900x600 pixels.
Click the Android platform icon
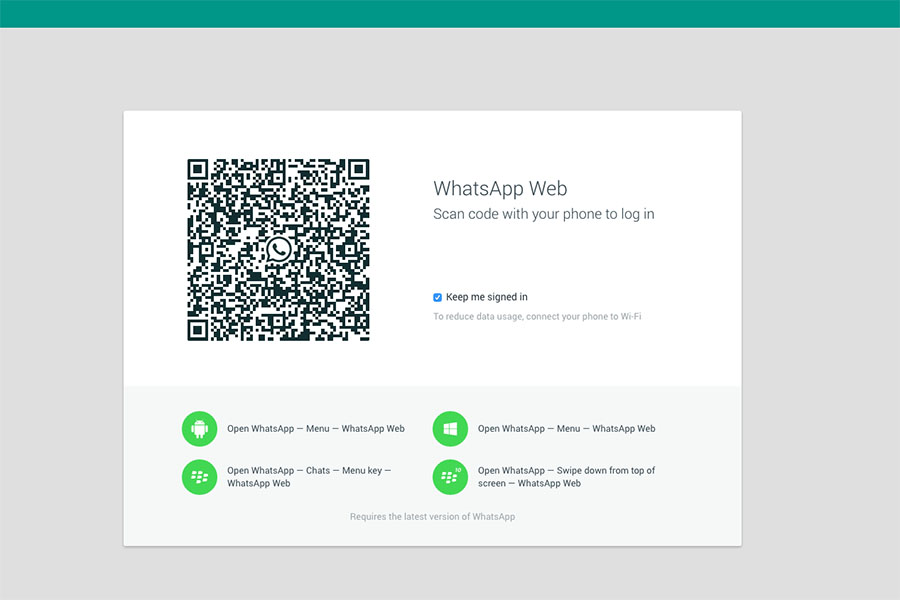click(199, 428)
